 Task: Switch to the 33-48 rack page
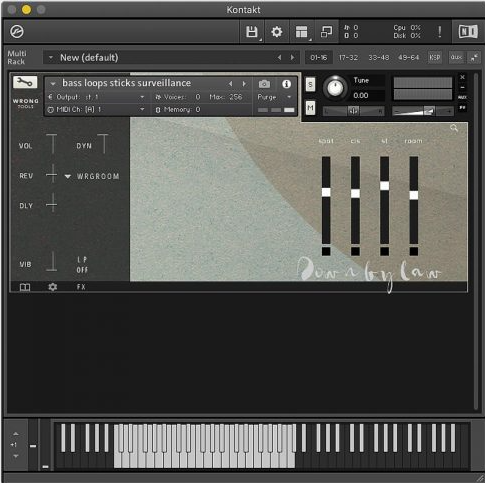pos(378,58)
